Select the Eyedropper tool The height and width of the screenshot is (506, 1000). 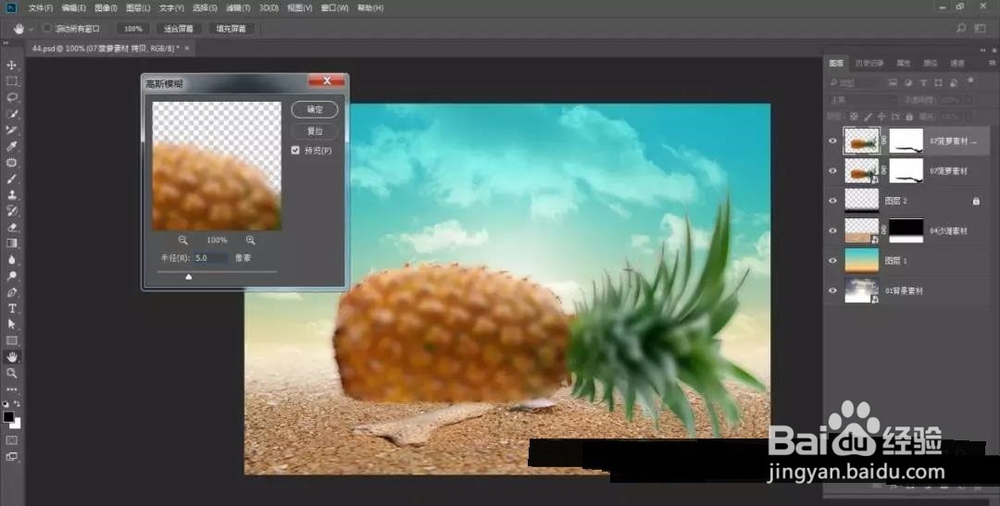[x=11, y=146]
